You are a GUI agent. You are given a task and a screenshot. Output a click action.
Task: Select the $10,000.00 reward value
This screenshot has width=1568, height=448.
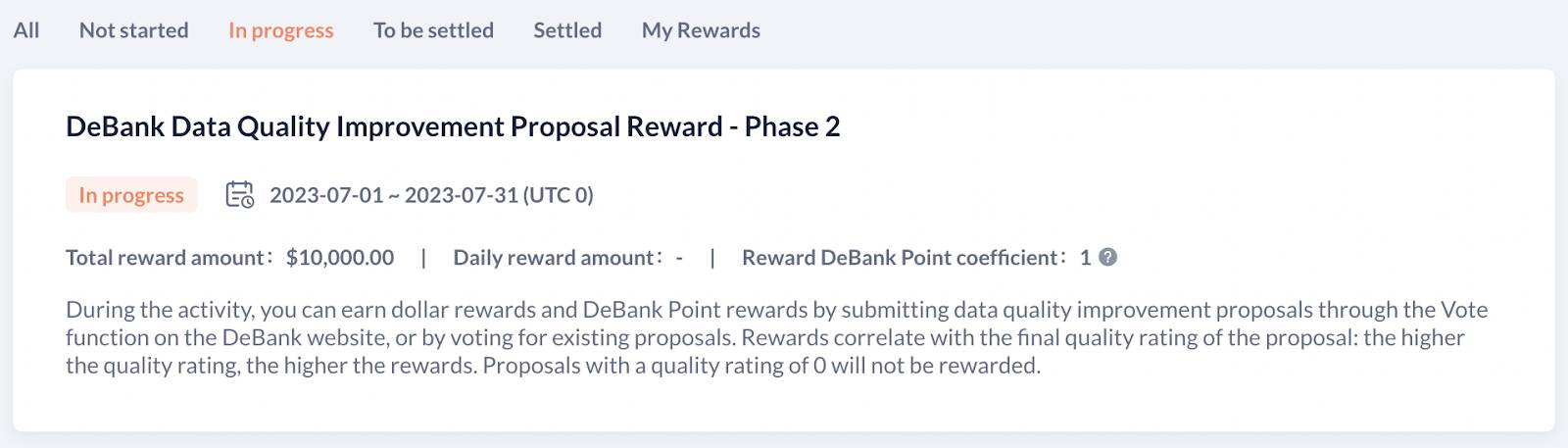click(x=340, y=257)
